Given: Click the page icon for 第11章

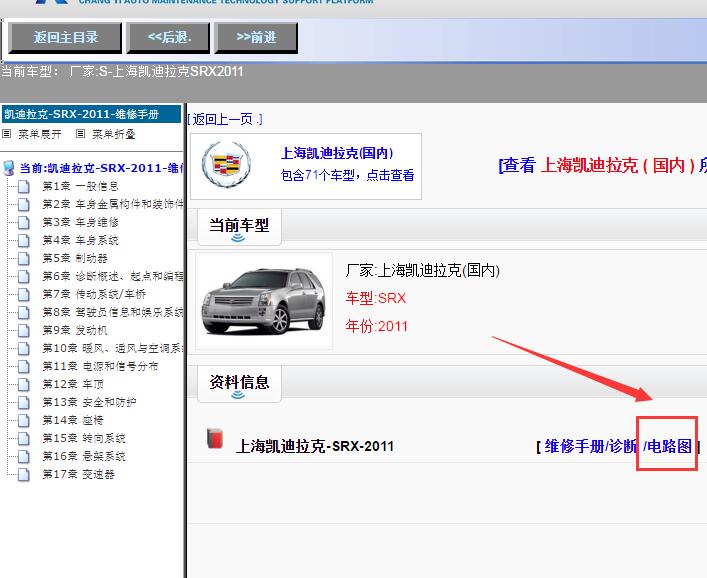Looking at the screenshot, I should pyautogui.click(x=24, y=367).
